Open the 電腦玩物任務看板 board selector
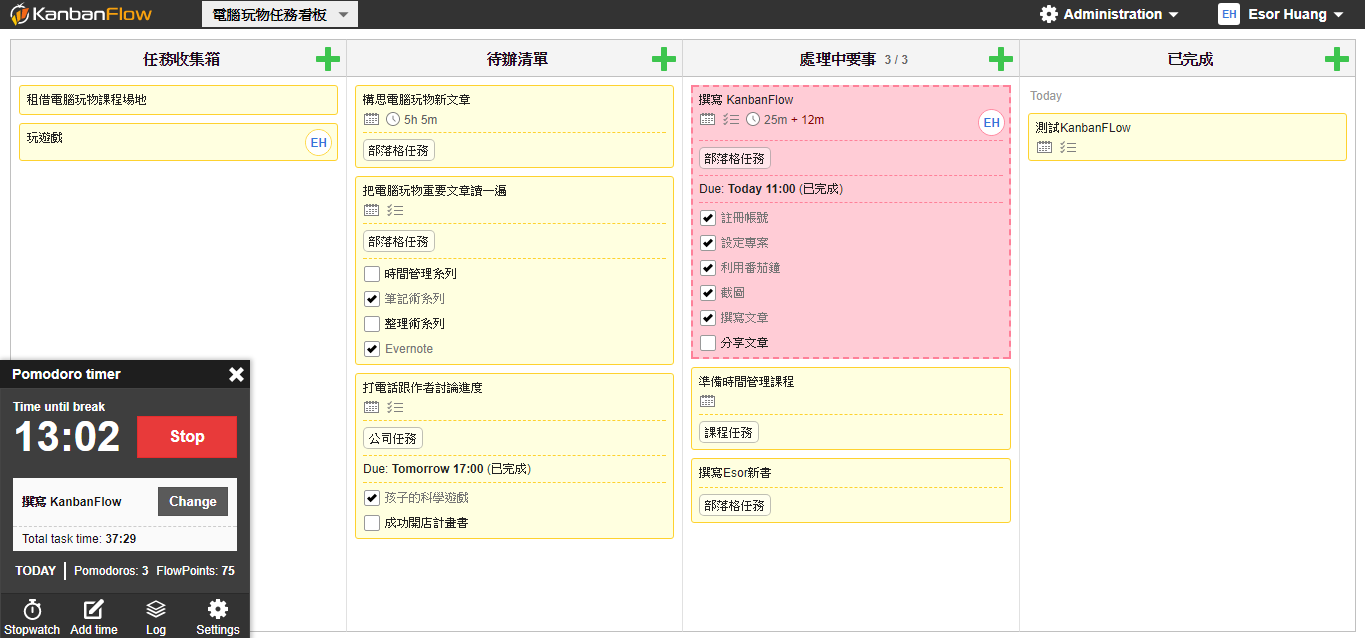The height and width of the screenshot is (638, 1365). (279, 14)
